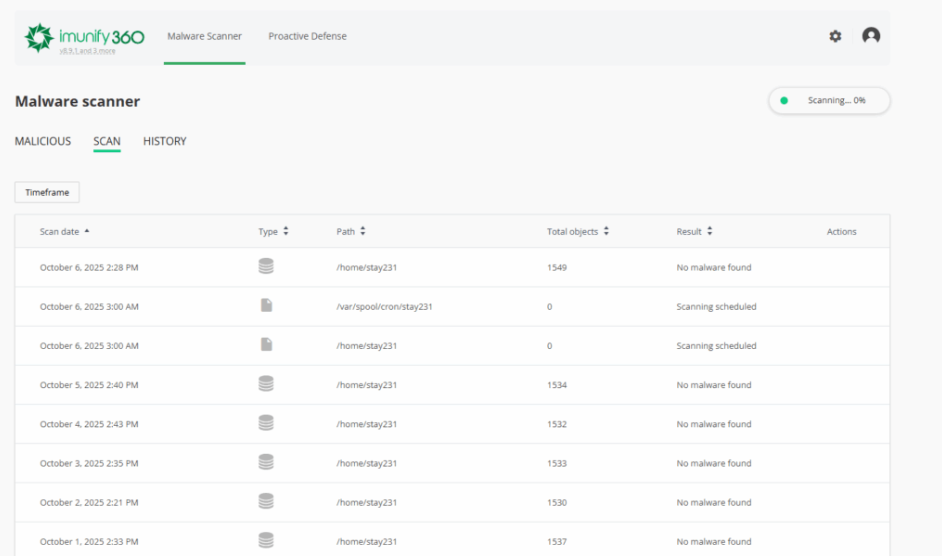Switch to the HISTORY tab
The image size is (942, 560).
tap(165, 141)
